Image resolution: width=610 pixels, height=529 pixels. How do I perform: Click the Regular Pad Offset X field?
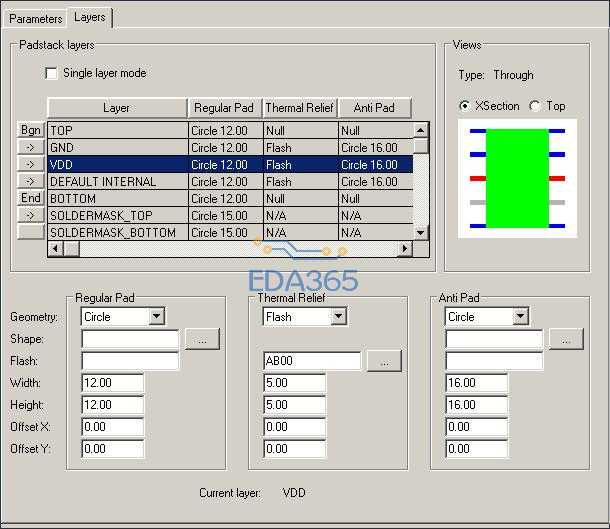(x=112, y=427)
